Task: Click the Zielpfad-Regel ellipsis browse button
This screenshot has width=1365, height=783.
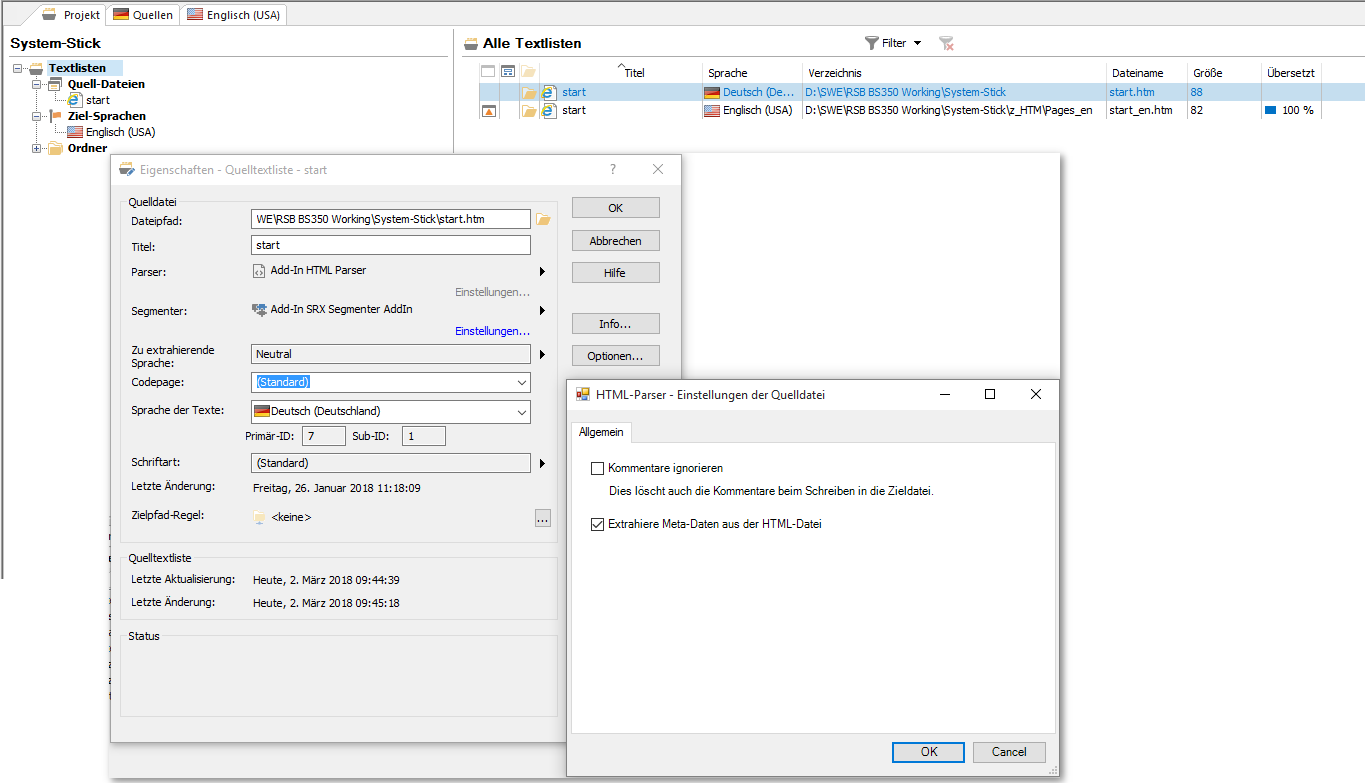Action: click(542, 518)
